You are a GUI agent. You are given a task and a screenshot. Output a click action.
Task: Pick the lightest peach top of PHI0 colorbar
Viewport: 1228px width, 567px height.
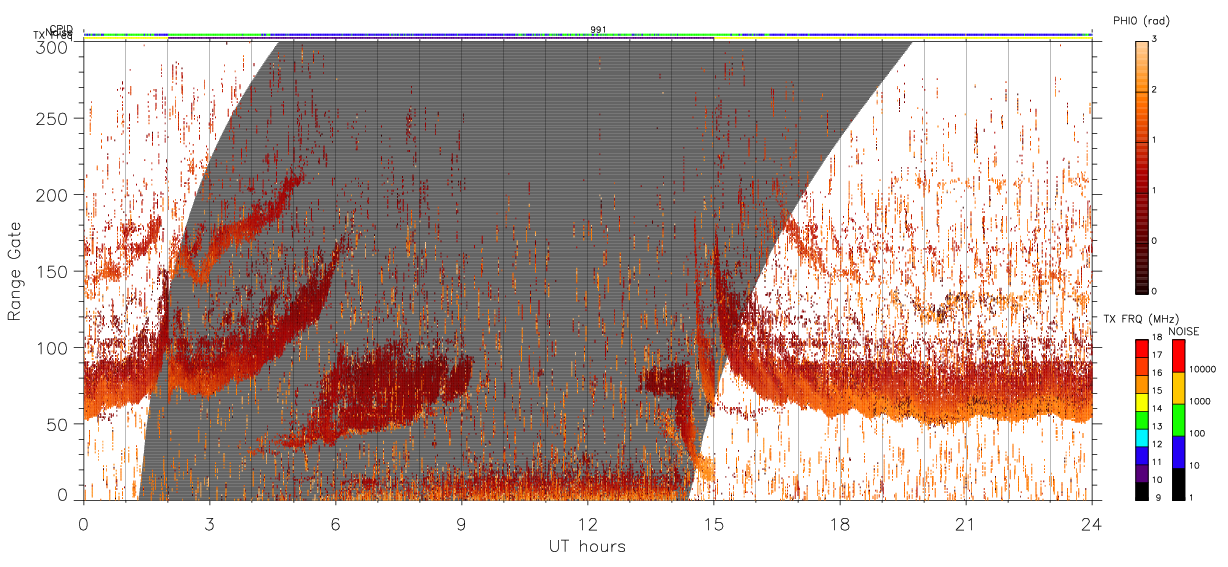[1142, 45]
